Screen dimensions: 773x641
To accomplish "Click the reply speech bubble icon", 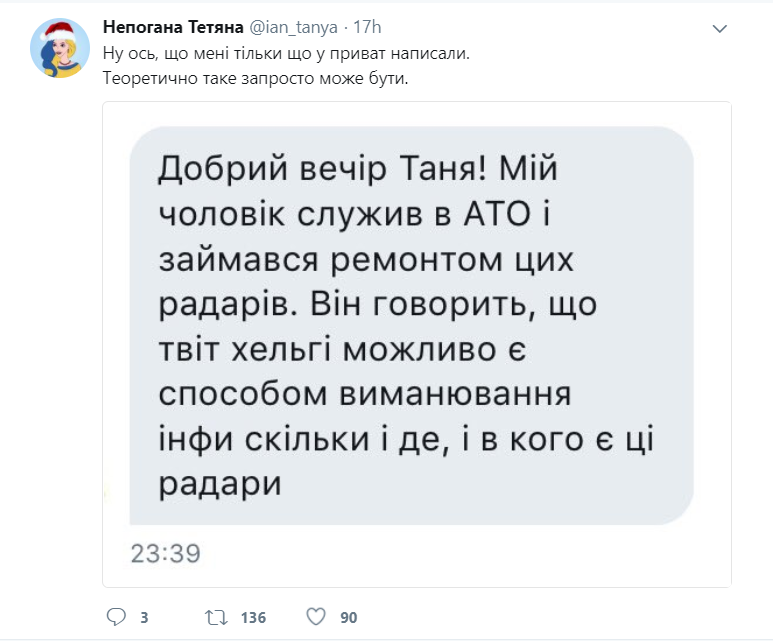I will (x=116, y=617).
